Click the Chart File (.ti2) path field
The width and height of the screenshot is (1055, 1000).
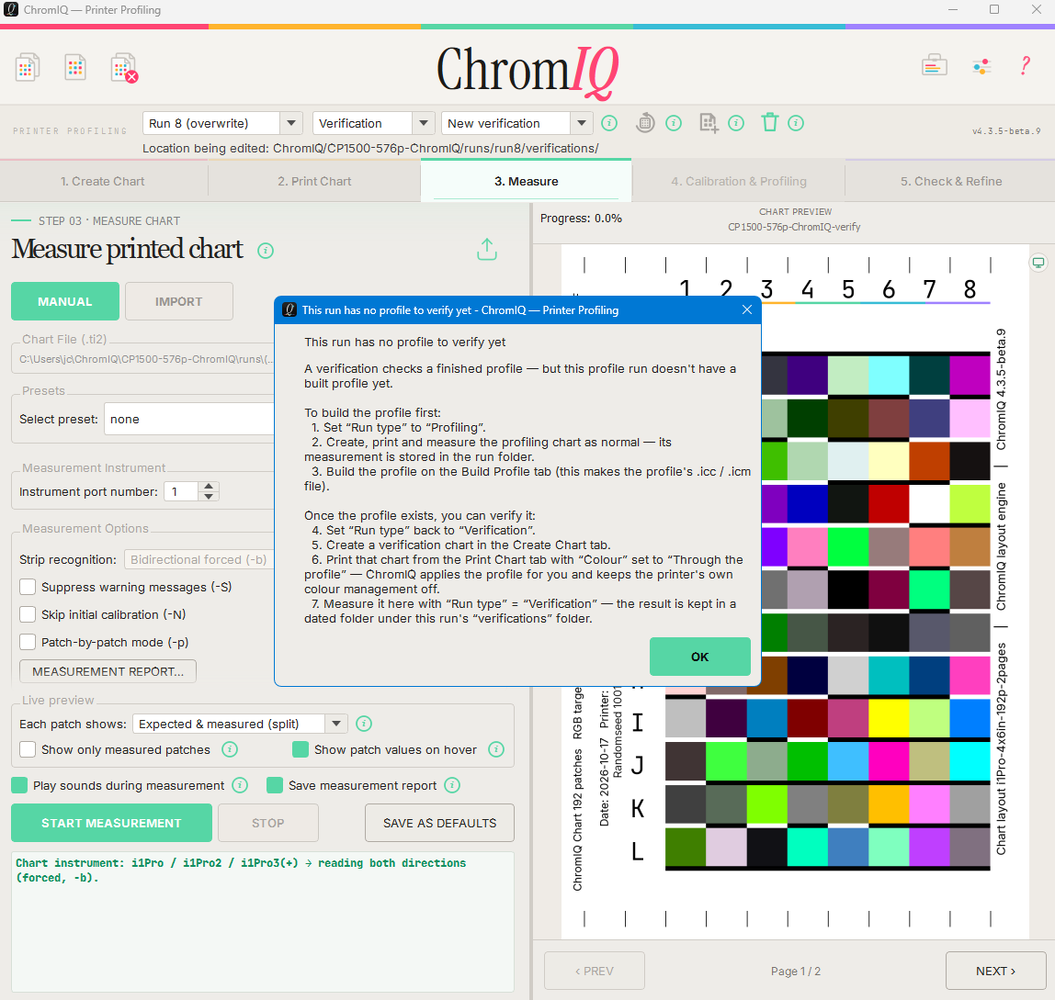(143, 359)
